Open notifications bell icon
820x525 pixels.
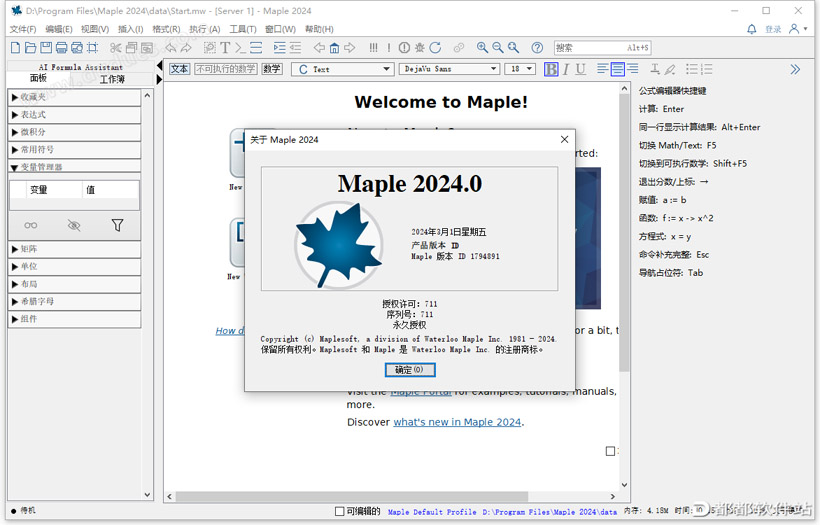point(751,29)
